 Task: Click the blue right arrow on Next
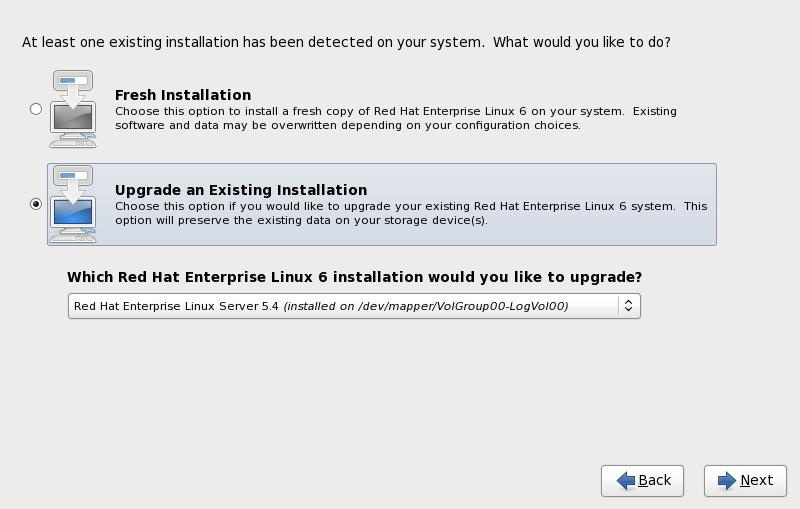[x=727, y=481]
